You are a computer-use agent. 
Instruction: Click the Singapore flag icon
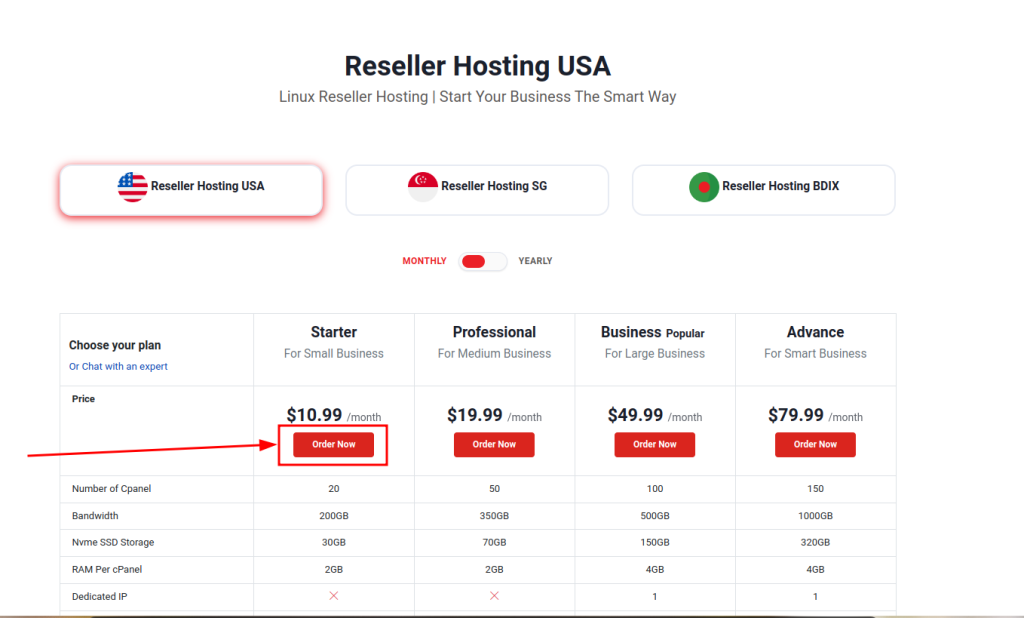423,187
